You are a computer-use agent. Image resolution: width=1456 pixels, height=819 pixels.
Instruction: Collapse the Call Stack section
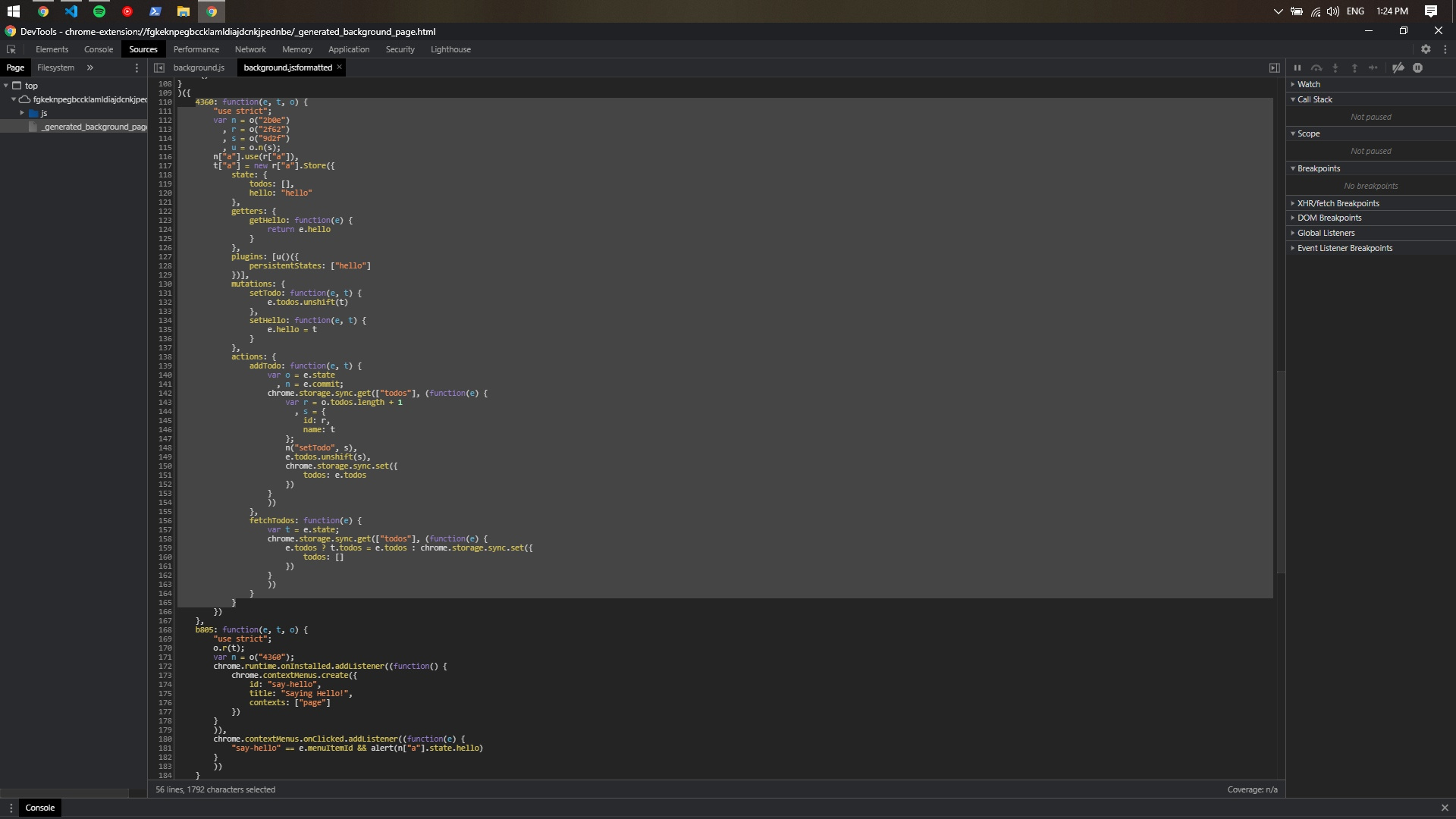1314,99
